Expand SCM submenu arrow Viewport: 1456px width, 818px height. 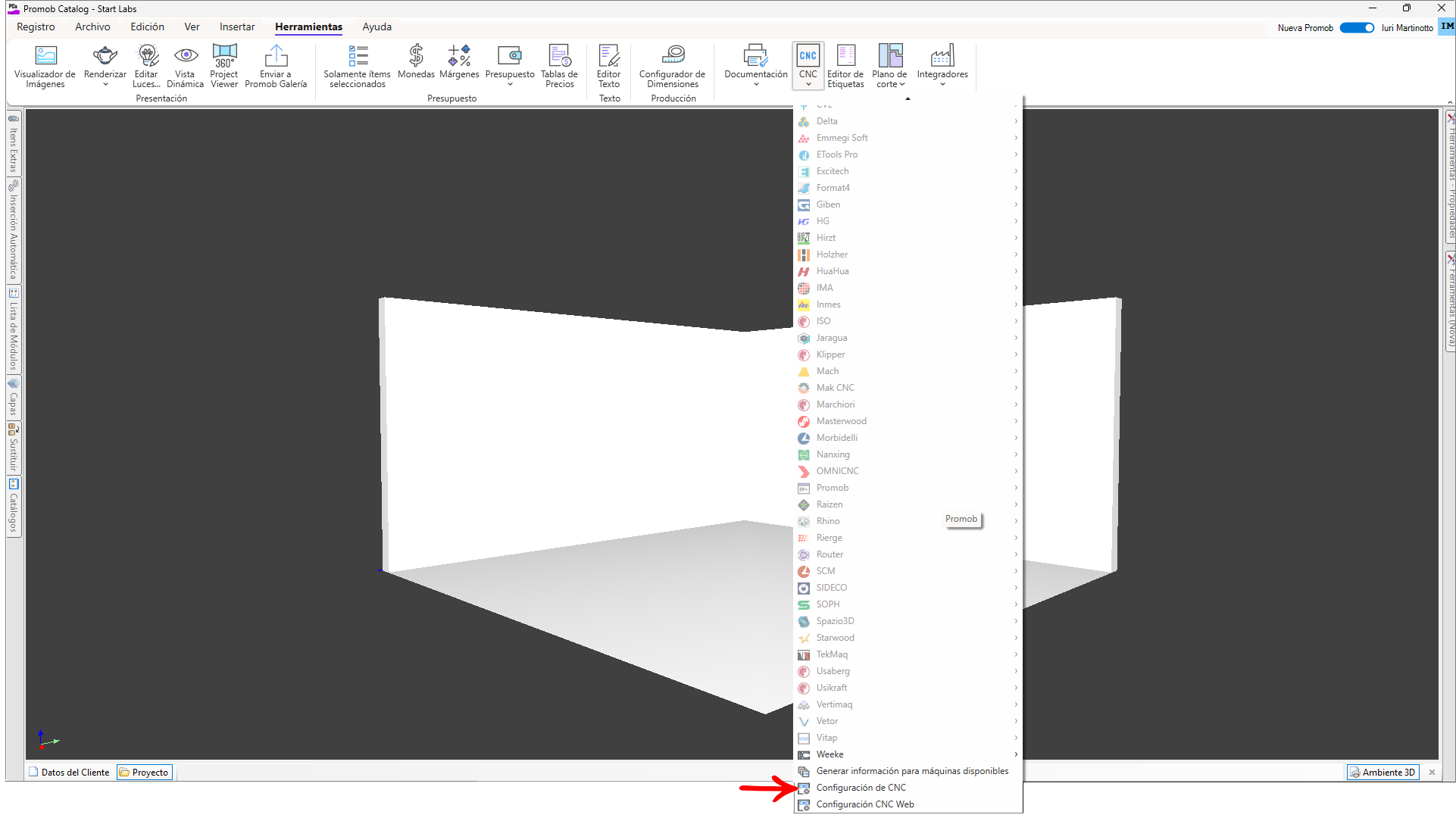[x=1016, y=571]
